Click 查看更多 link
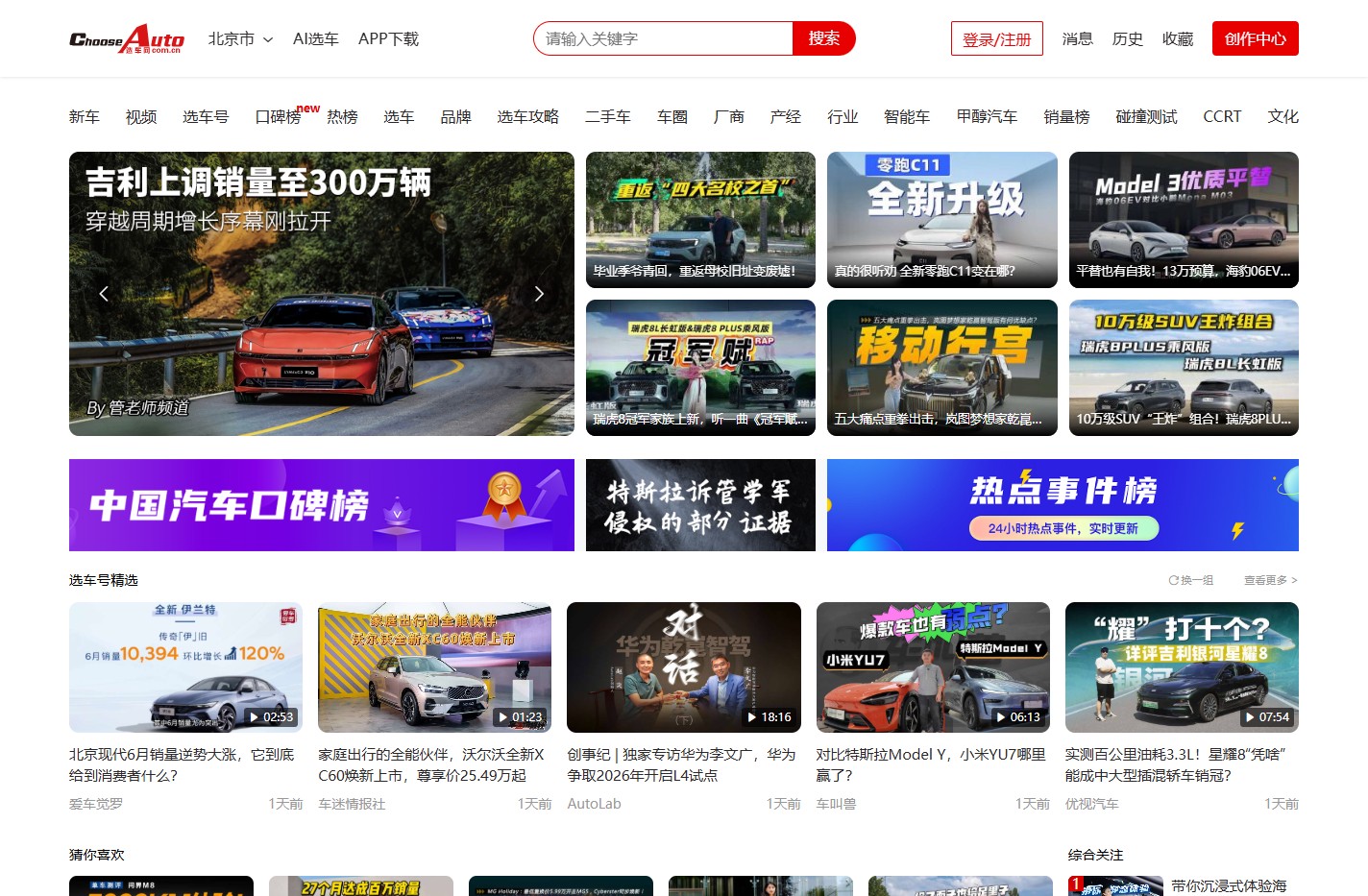This screenshot has height=896, width=1368. pyautogui.click(x=1270, y=580)
